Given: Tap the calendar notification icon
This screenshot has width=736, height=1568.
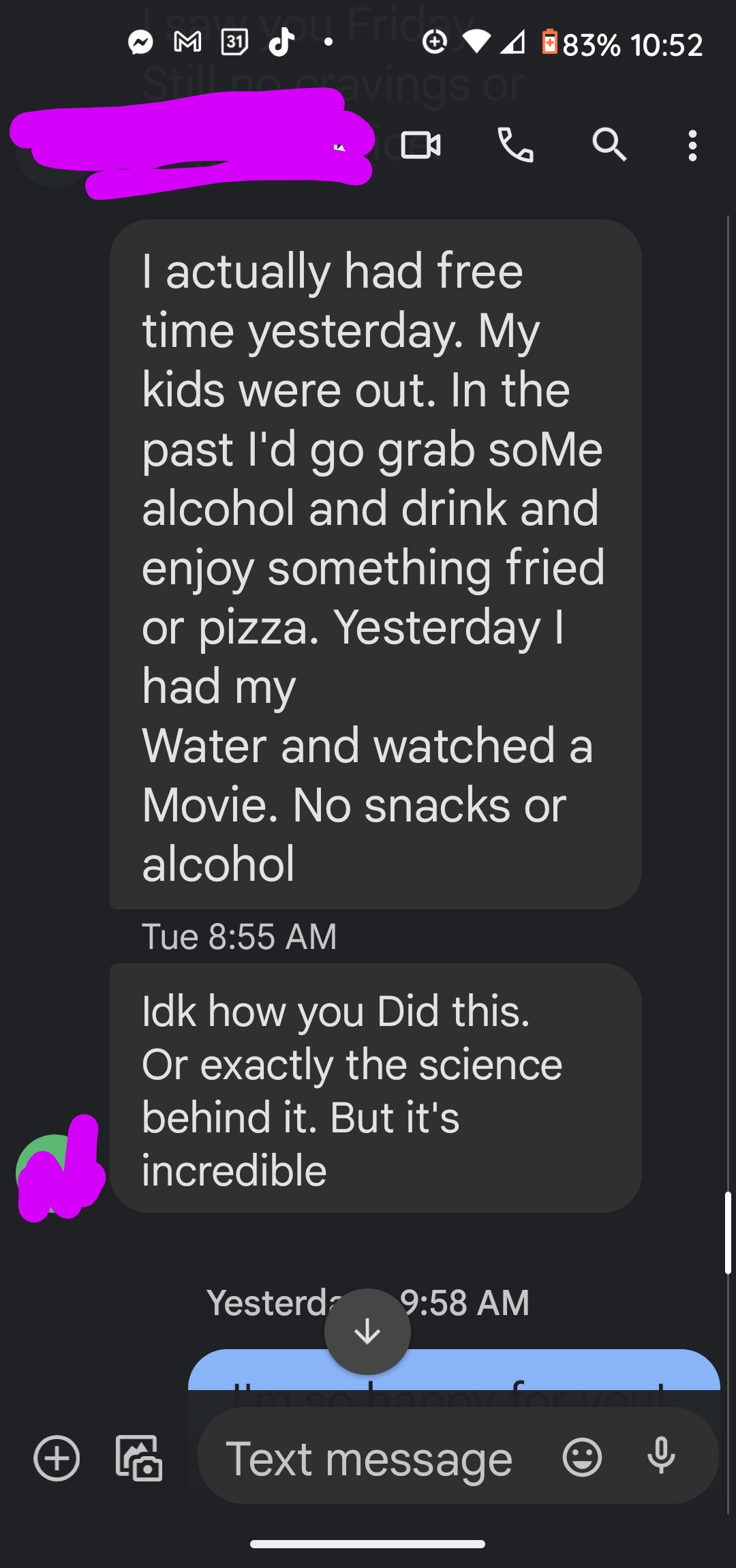Looking at the screenshot, I should 234,43.
